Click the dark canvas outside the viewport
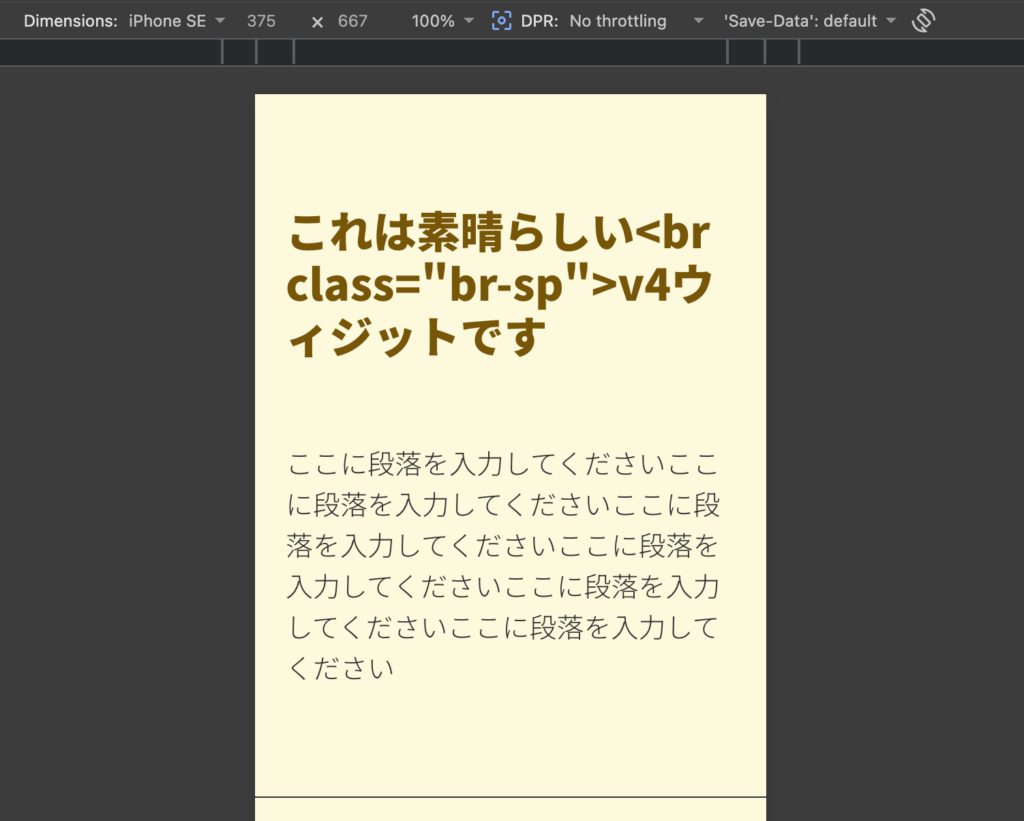1024x821 pixels. pos(120,400)
